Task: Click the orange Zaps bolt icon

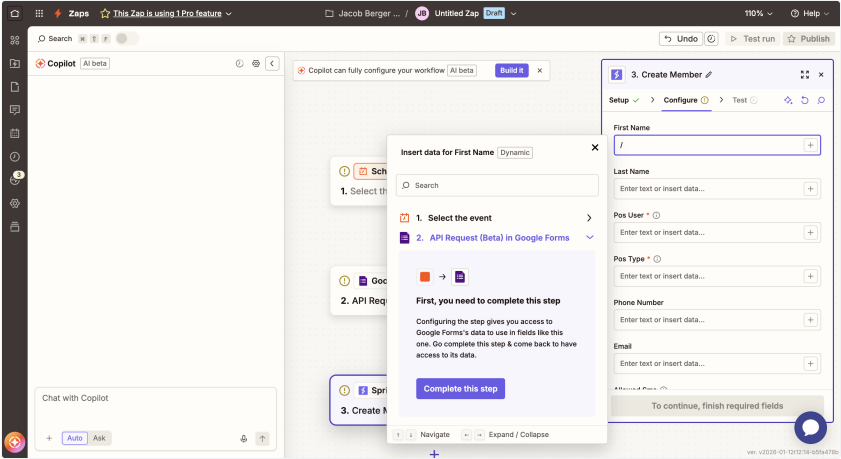Action: 58,13
